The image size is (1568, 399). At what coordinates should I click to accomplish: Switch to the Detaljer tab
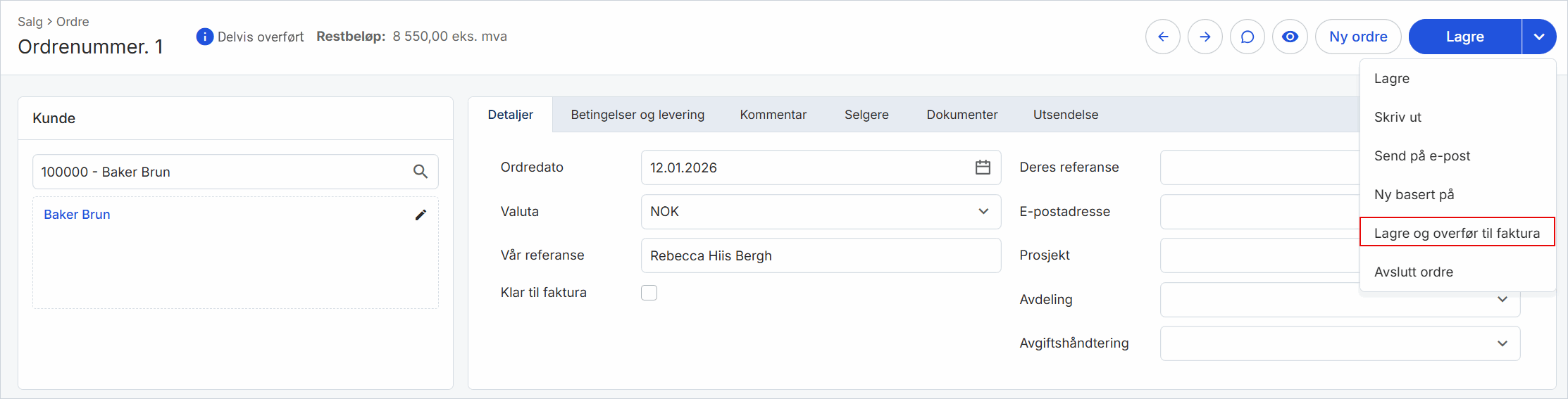click(511, 115)
